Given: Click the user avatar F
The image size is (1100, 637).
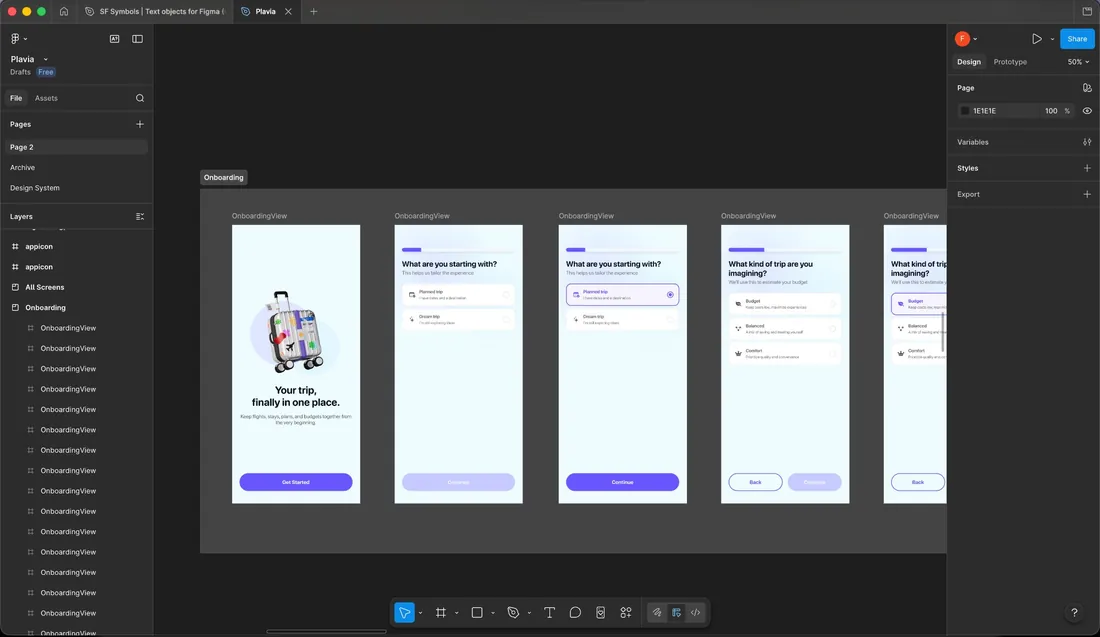Looking at the screenshot, I should [x=962, y=39].
